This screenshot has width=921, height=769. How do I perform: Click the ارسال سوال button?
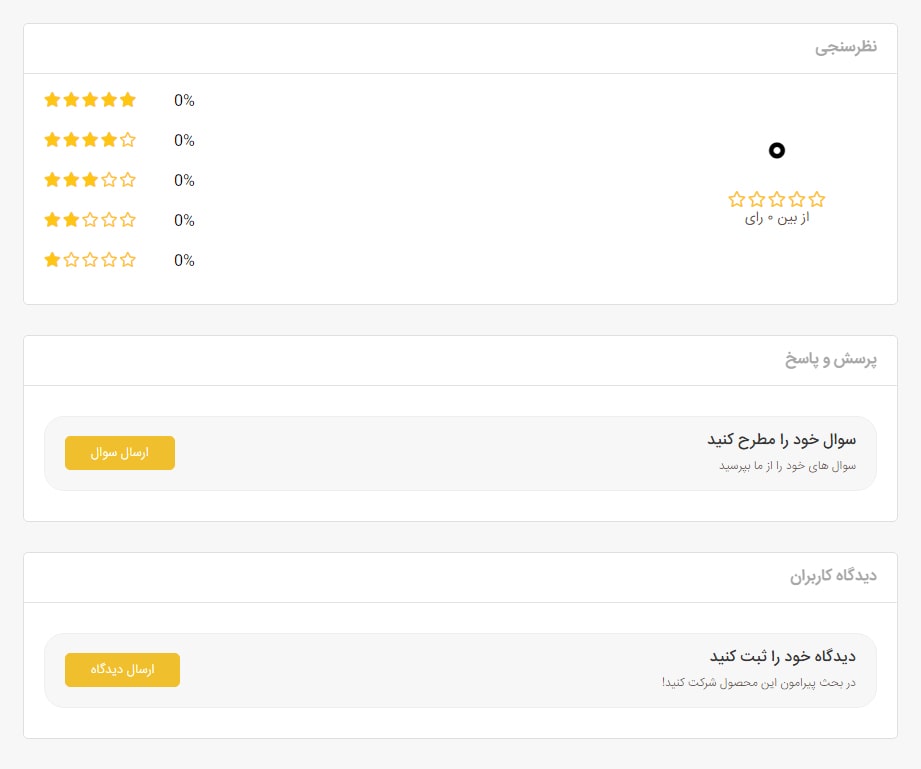[120, 453]
